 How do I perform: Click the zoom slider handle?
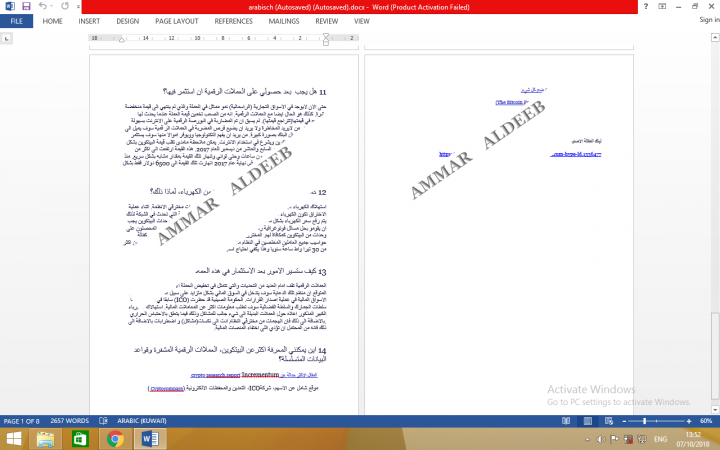coord(645,421)
